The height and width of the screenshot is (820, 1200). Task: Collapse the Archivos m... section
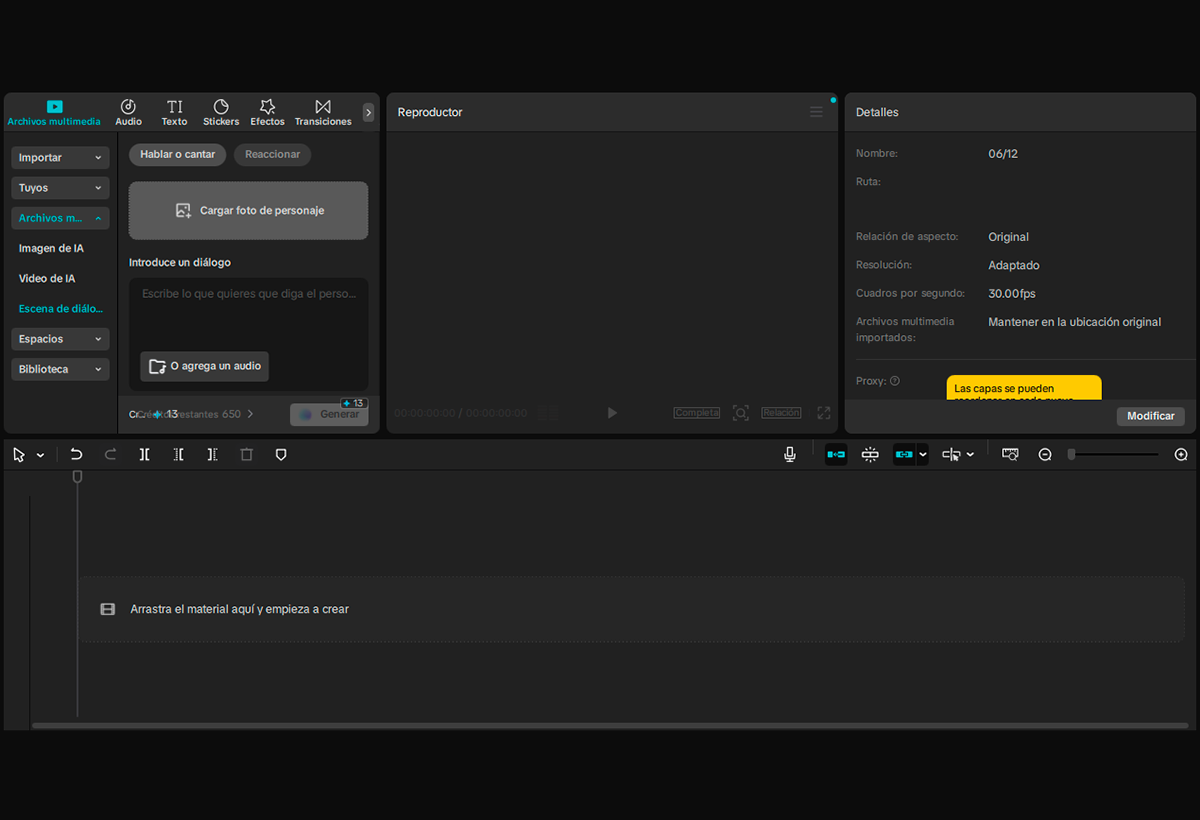[x=60, y=218]
